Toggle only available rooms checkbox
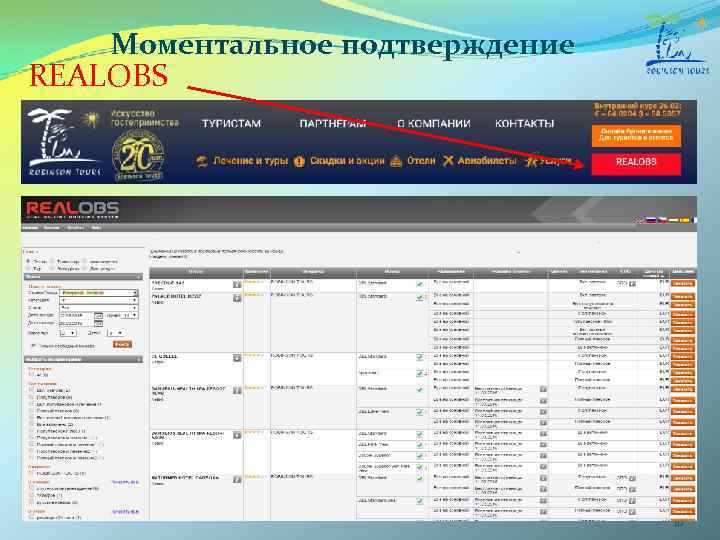720x540 pixels. point(33,346)
